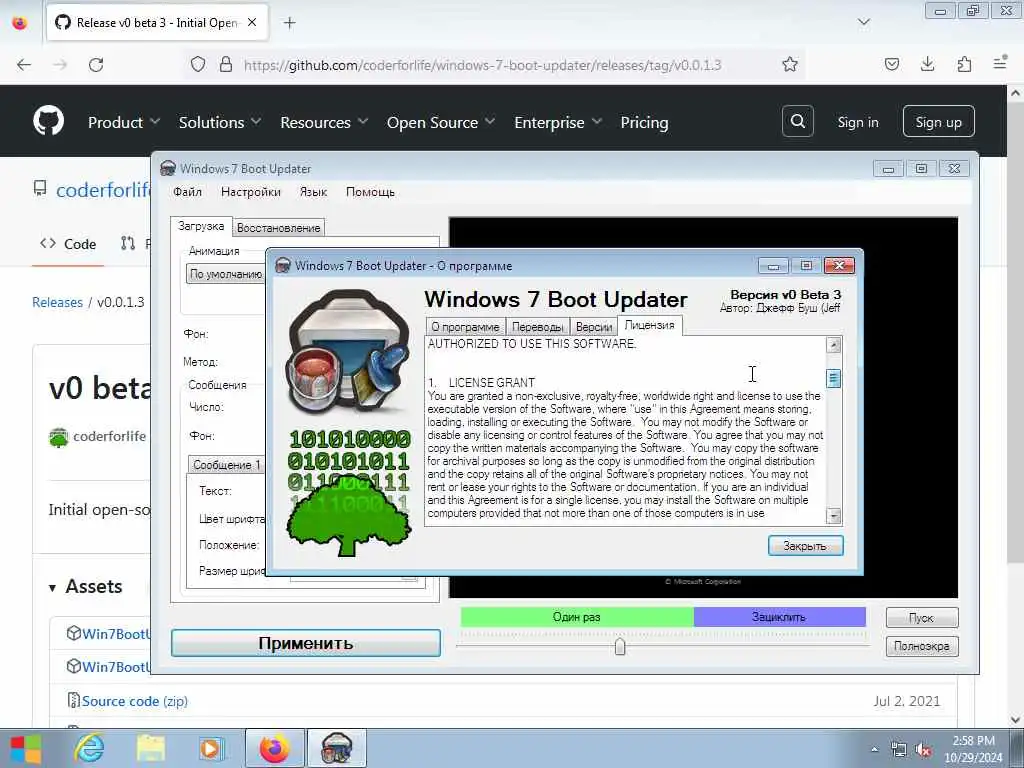
Task: Open Настройки menu
Action: click(x=251, y=191)
